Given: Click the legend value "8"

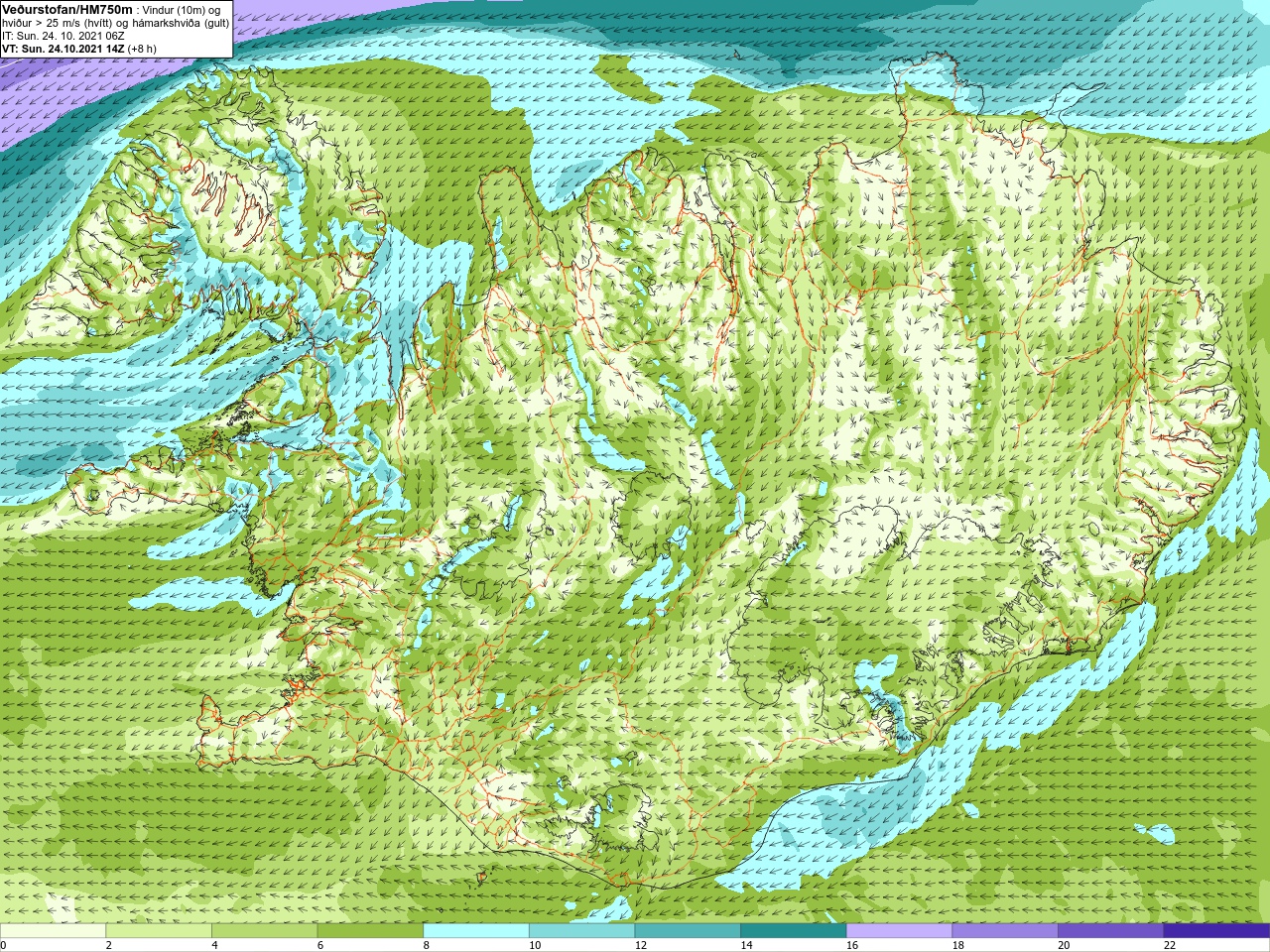Looking at the screenshot, I should click(426, 945).
